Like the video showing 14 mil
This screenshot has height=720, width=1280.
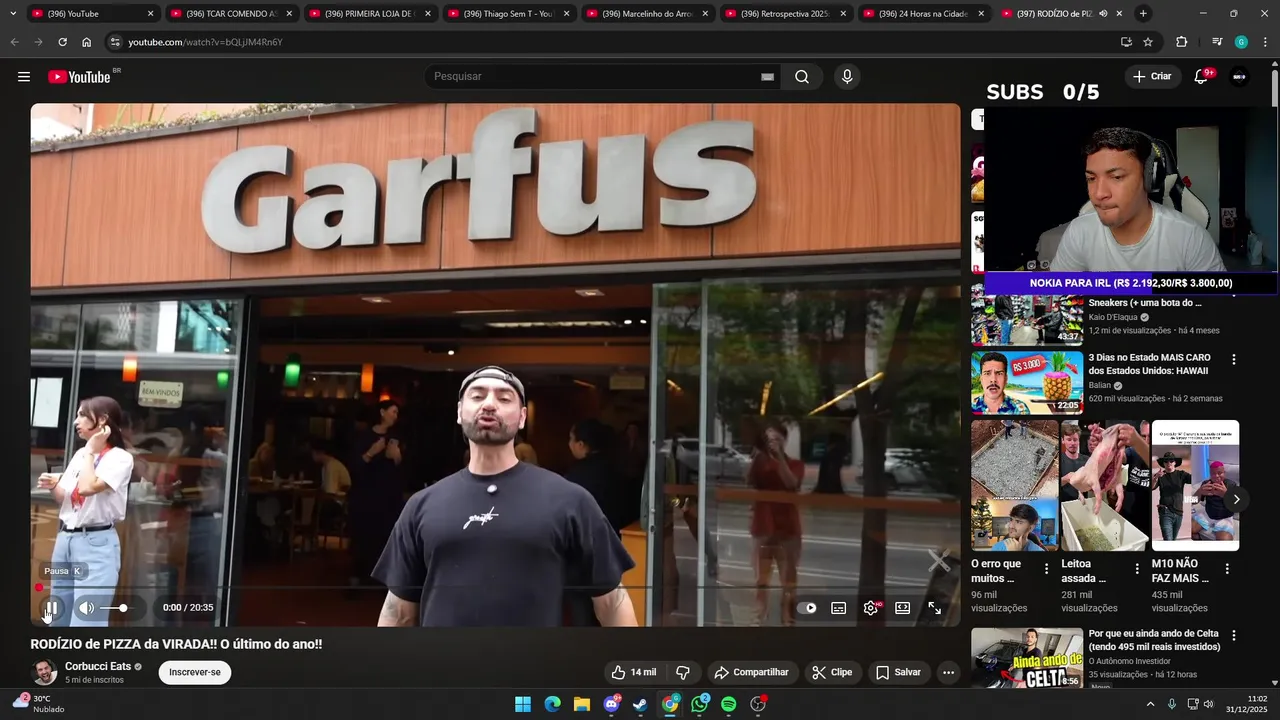click(634, 672)
